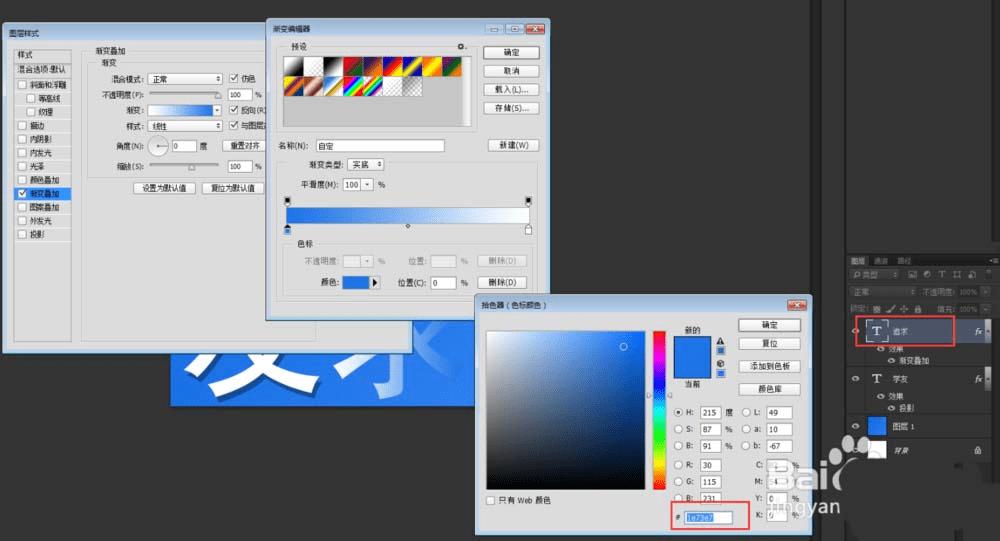Viewport: 1000px width, 541px height.
Task: Click the lock transparent pixels icon
Action: pyautogui.click(x=878, y=309)
